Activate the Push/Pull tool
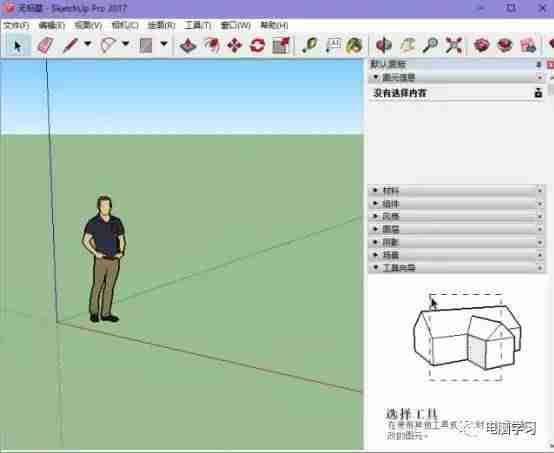Viewport: 554px width, 453px height. click(188, 45)
